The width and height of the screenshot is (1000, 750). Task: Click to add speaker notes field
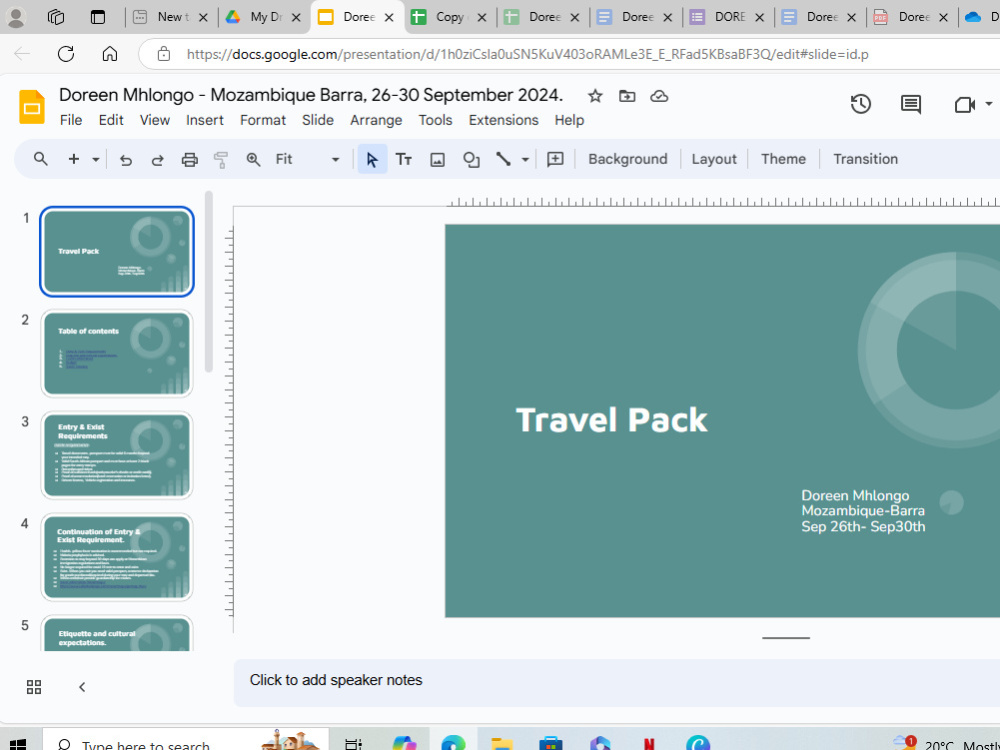pos(617,682)
